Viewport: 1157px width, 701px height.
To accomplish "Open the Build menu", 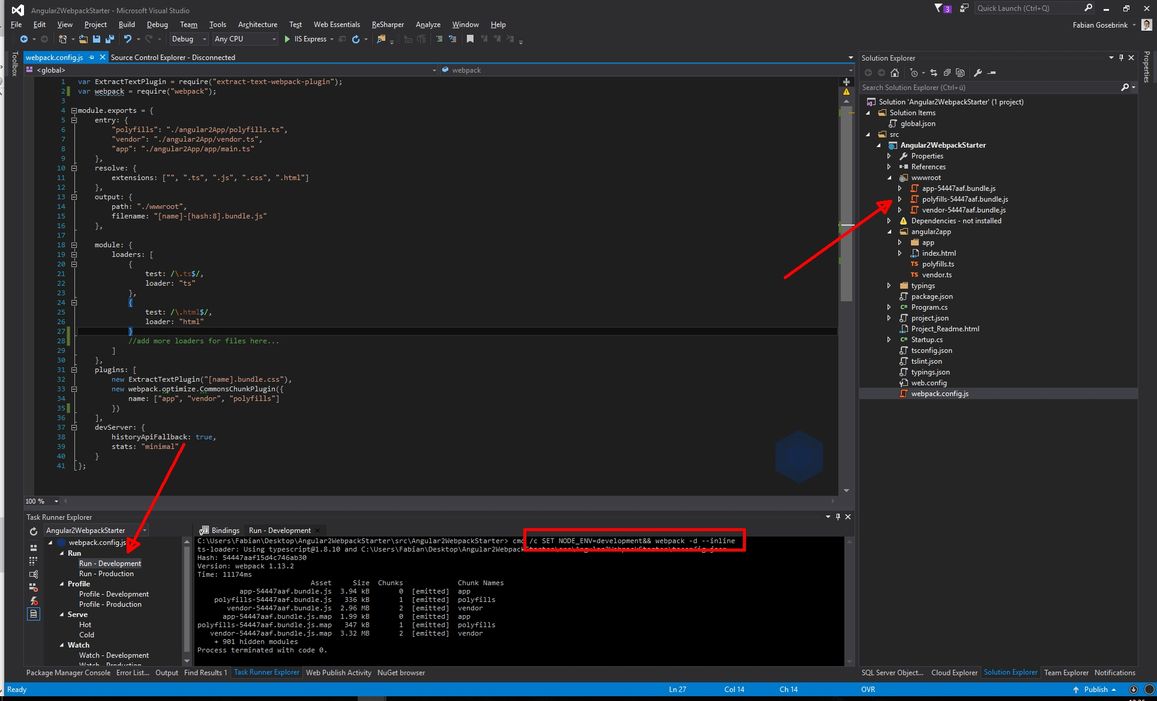I will coord(127,24).
